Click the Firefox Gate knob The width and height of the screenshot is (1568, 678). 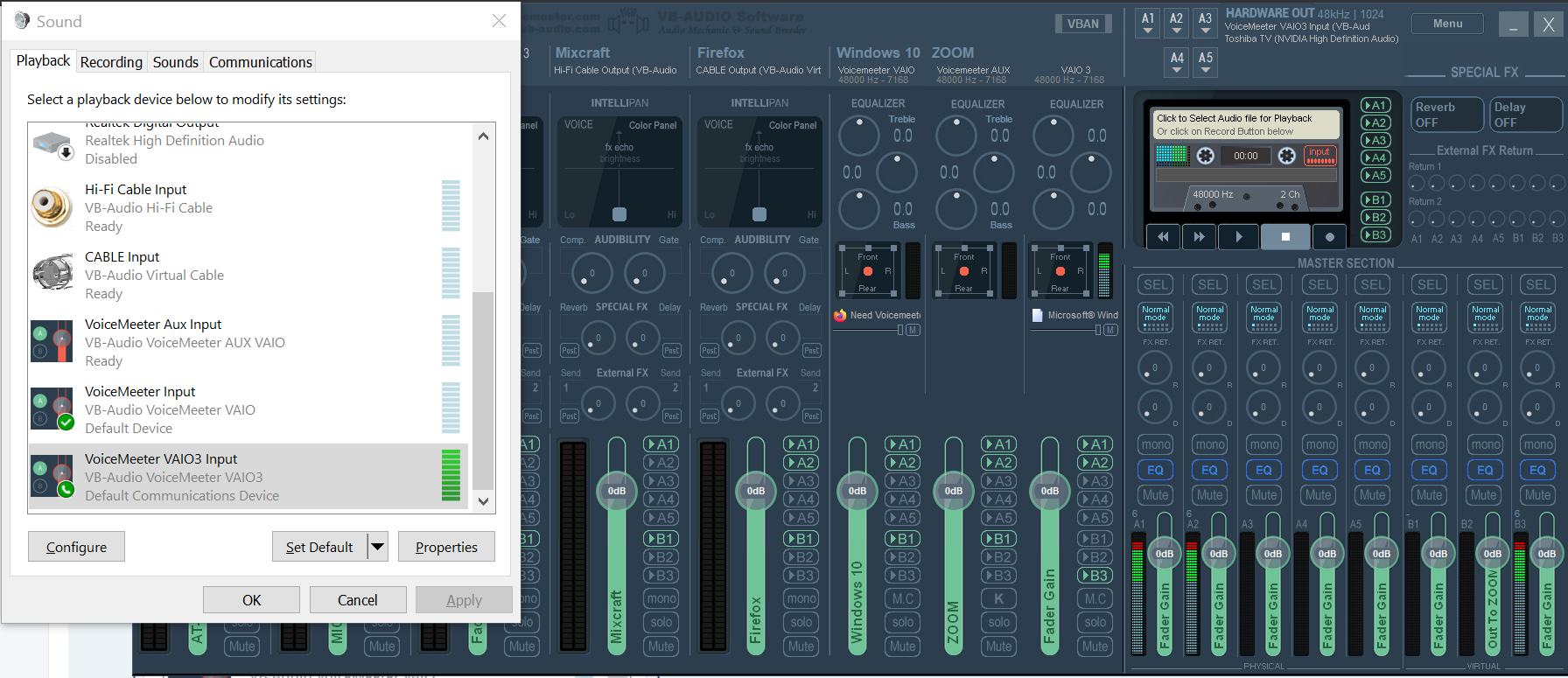785,274
